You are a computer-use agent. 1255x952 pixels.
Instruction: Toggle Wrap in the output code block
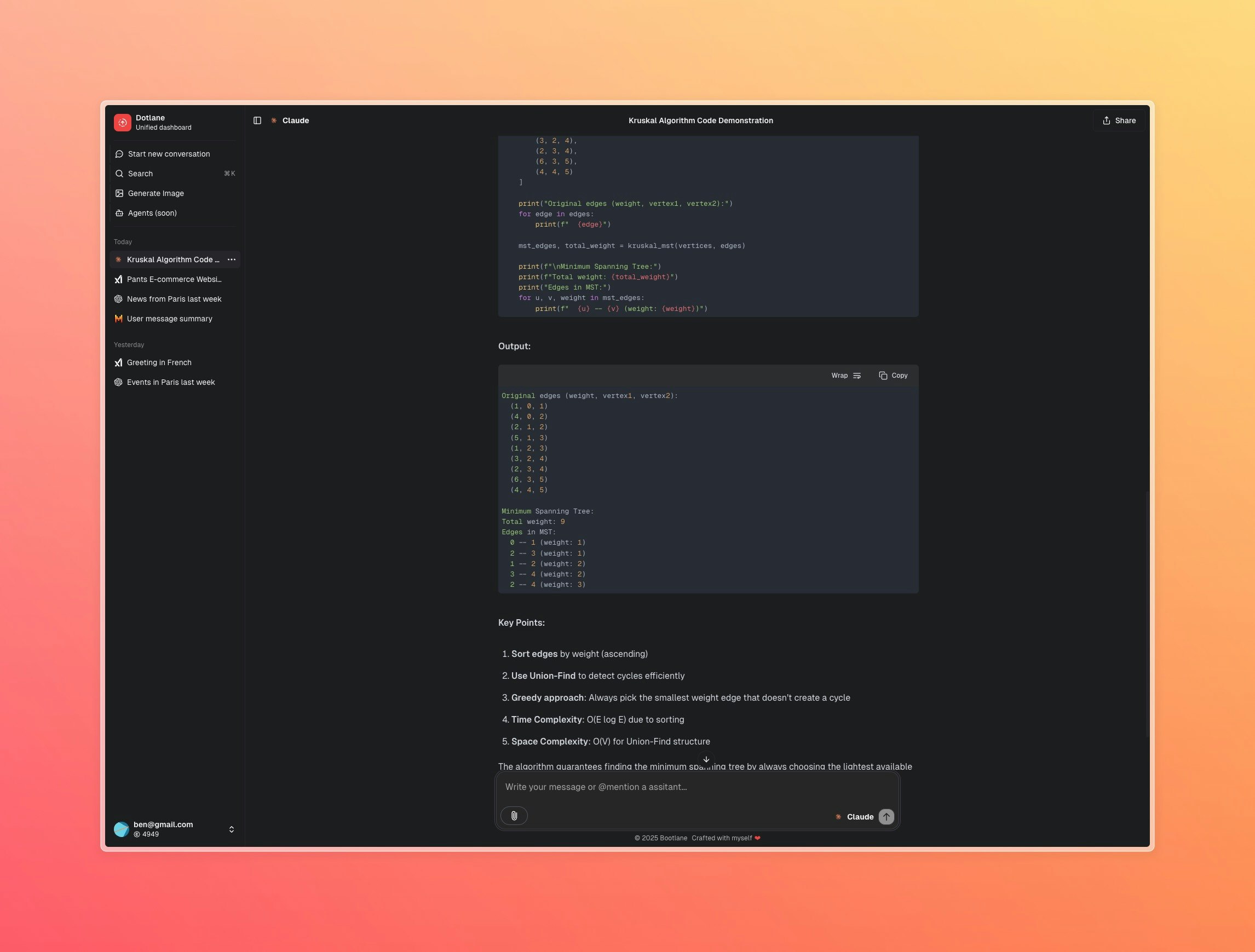point(846,376)
